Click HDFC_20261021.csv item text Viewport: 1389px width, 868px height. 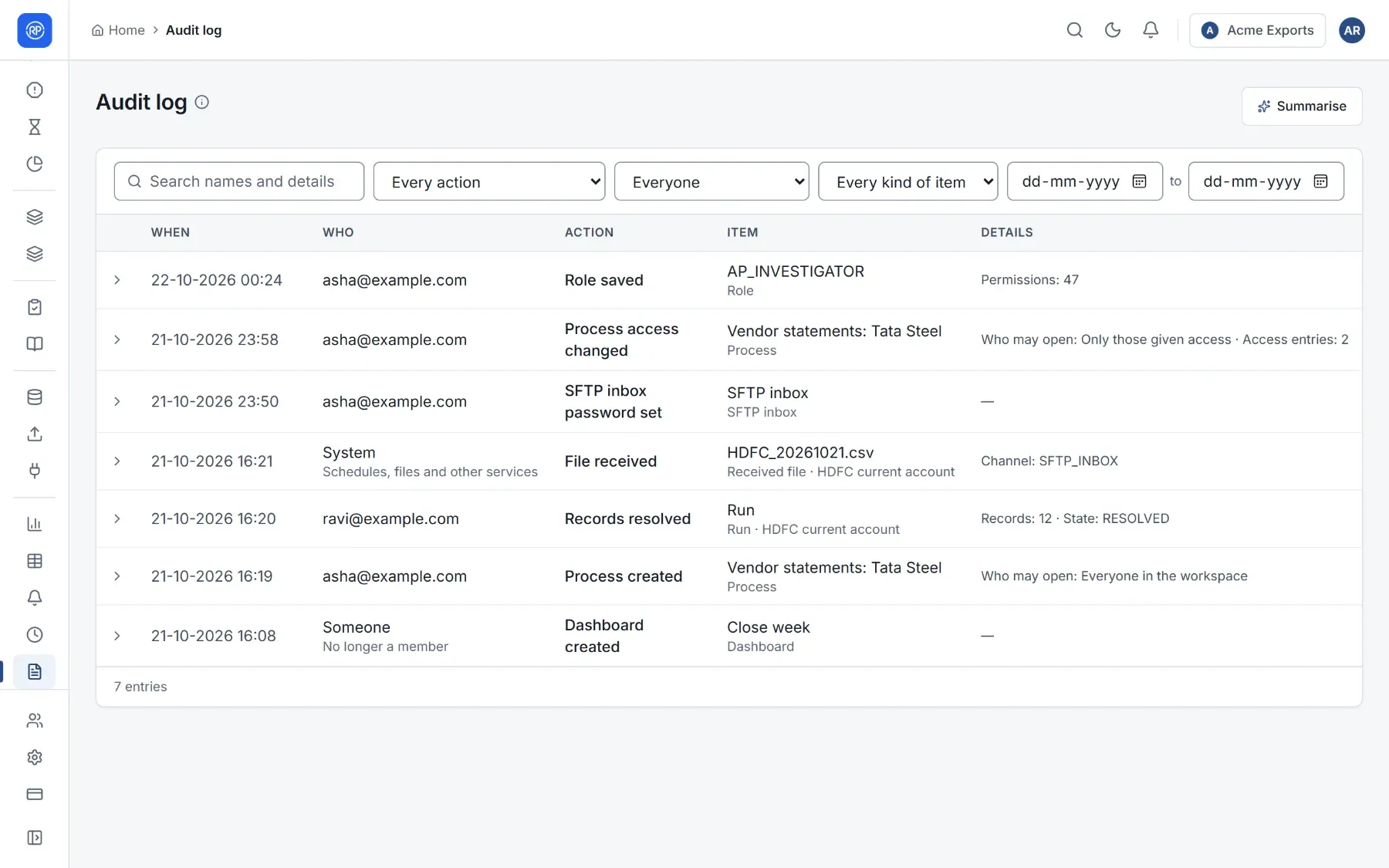[800, 453]
